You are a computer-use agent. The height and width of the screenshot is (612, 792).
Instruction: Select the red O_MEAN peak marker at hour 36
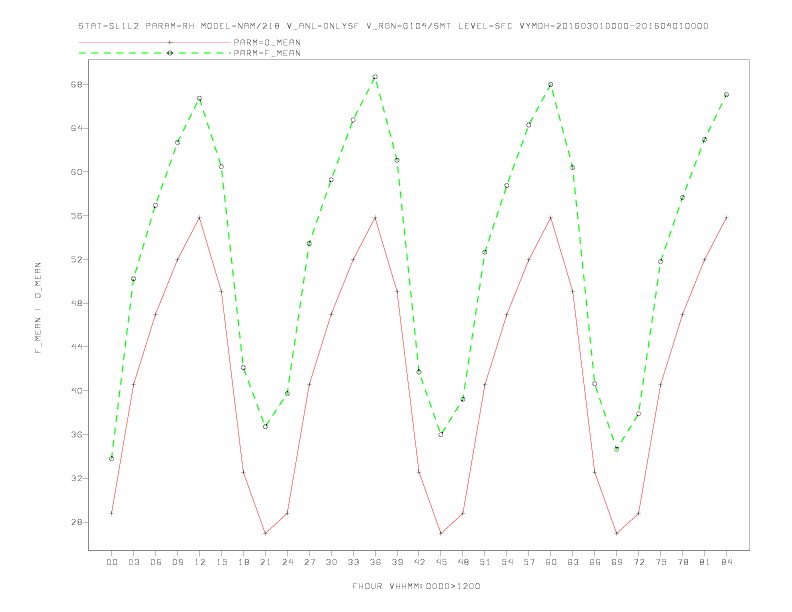[375, 218]
